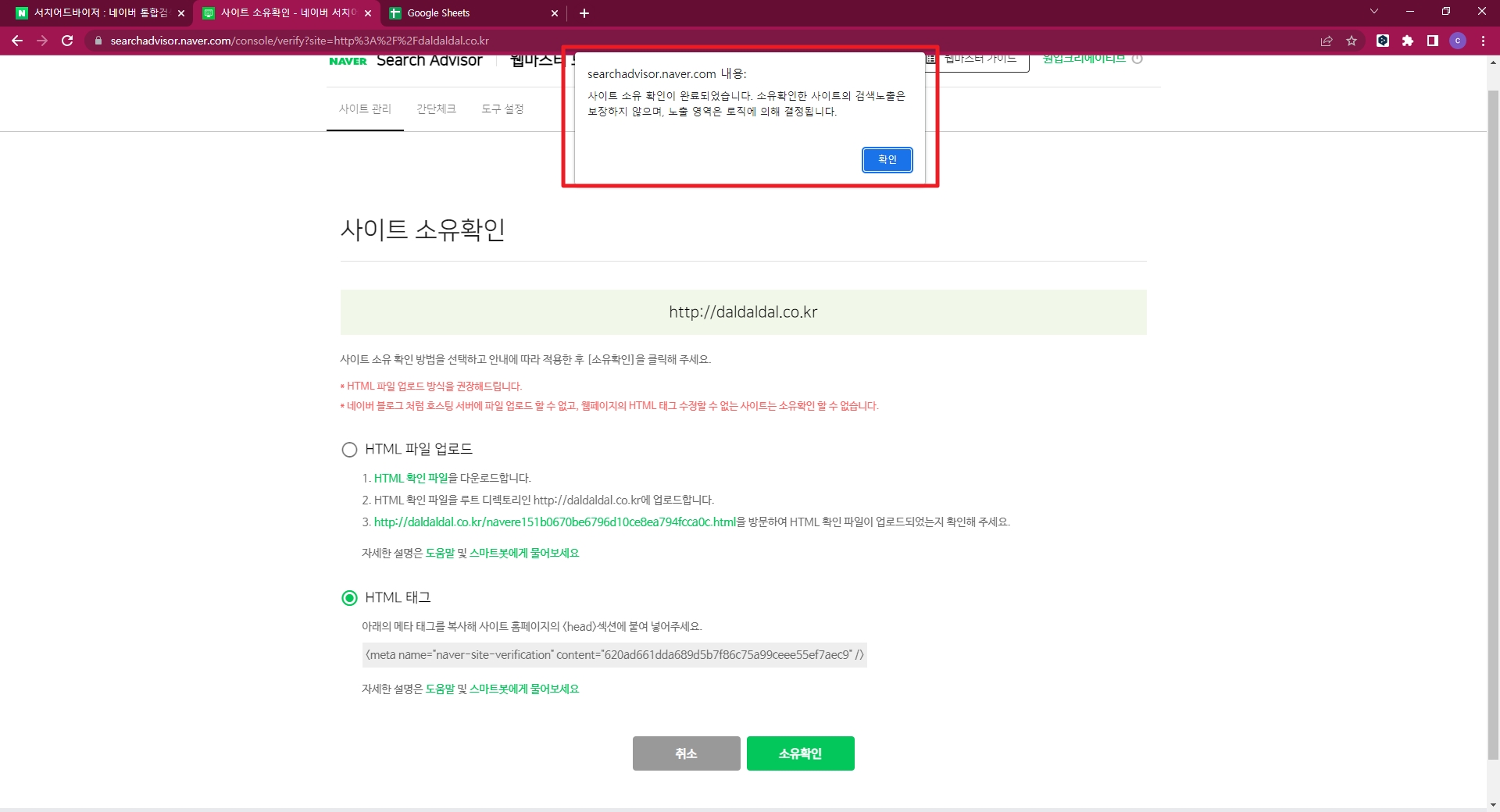Viewport: 1500px width, 812px height.
Task: Click the browser back arrow
Action: pos(17,41)
